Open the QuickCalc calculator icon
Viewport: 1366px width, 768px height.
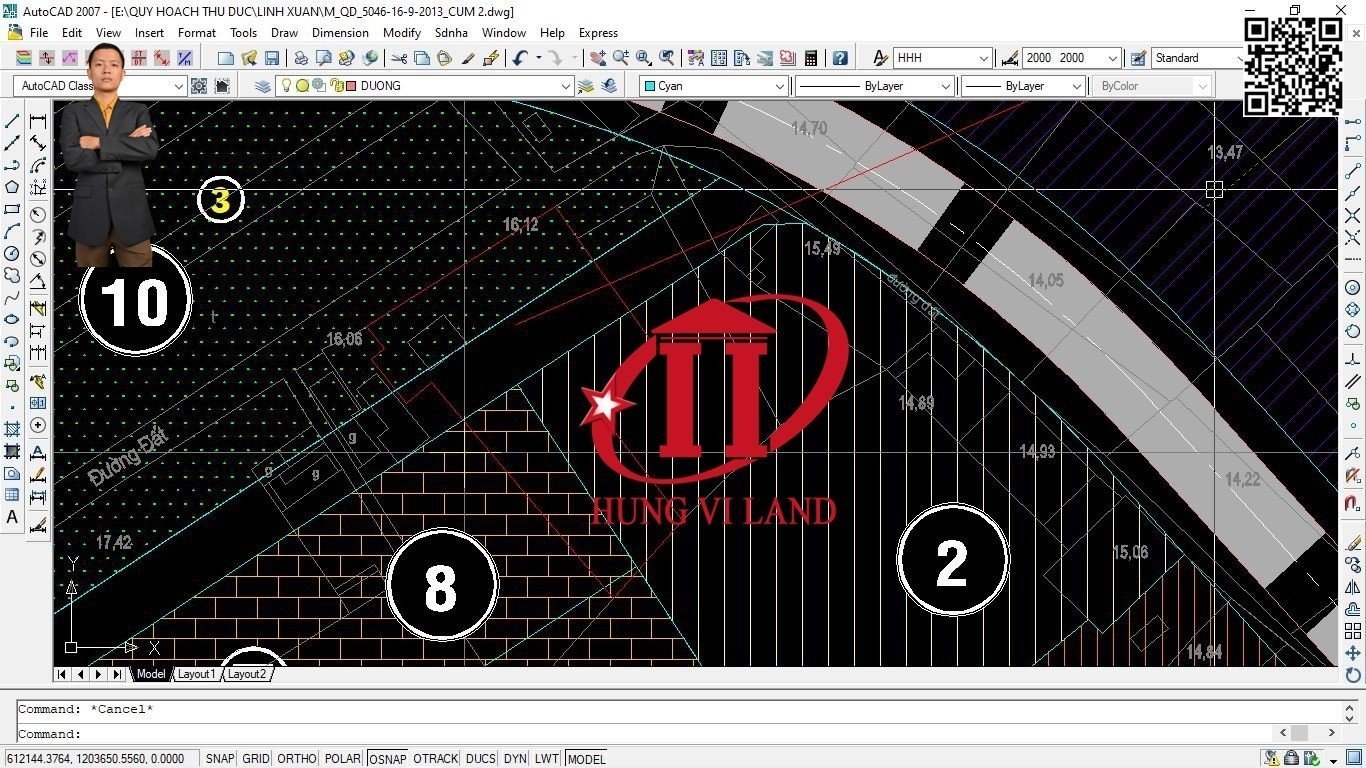(x=811, y=58)
